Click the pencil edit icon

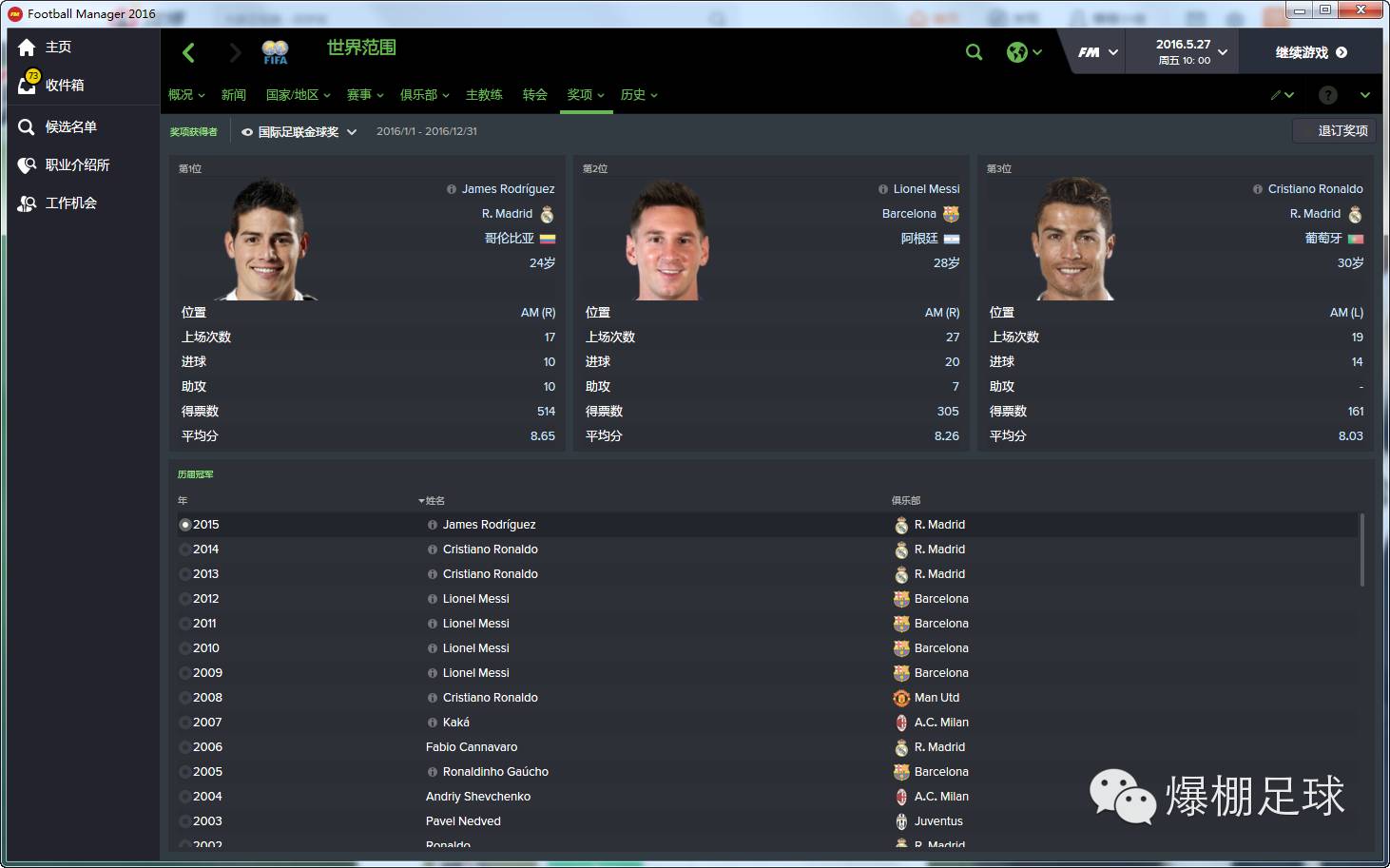(x=1276, y=95)
